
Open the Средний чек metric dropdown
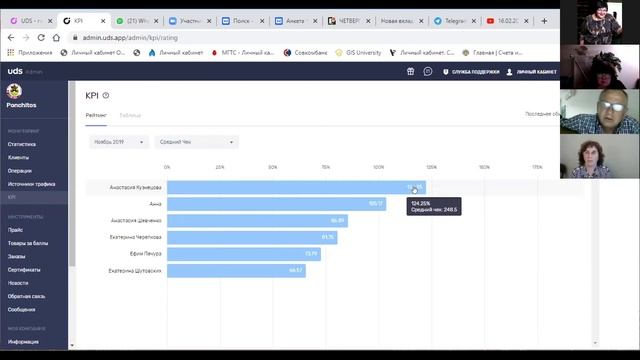196,142
